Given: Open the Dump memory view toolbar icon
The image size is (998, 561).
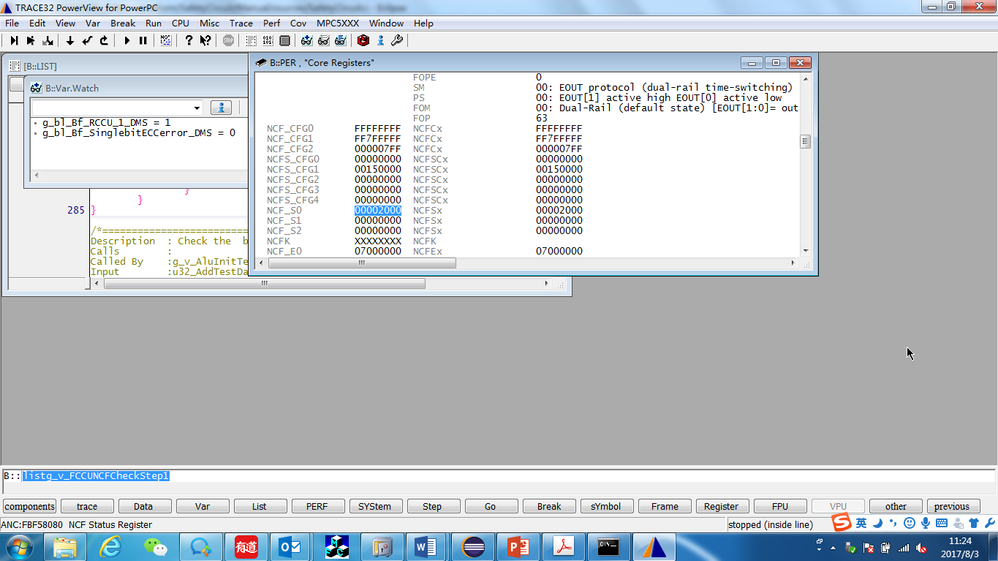Looking at the screenshot, I should coord(268,41).
